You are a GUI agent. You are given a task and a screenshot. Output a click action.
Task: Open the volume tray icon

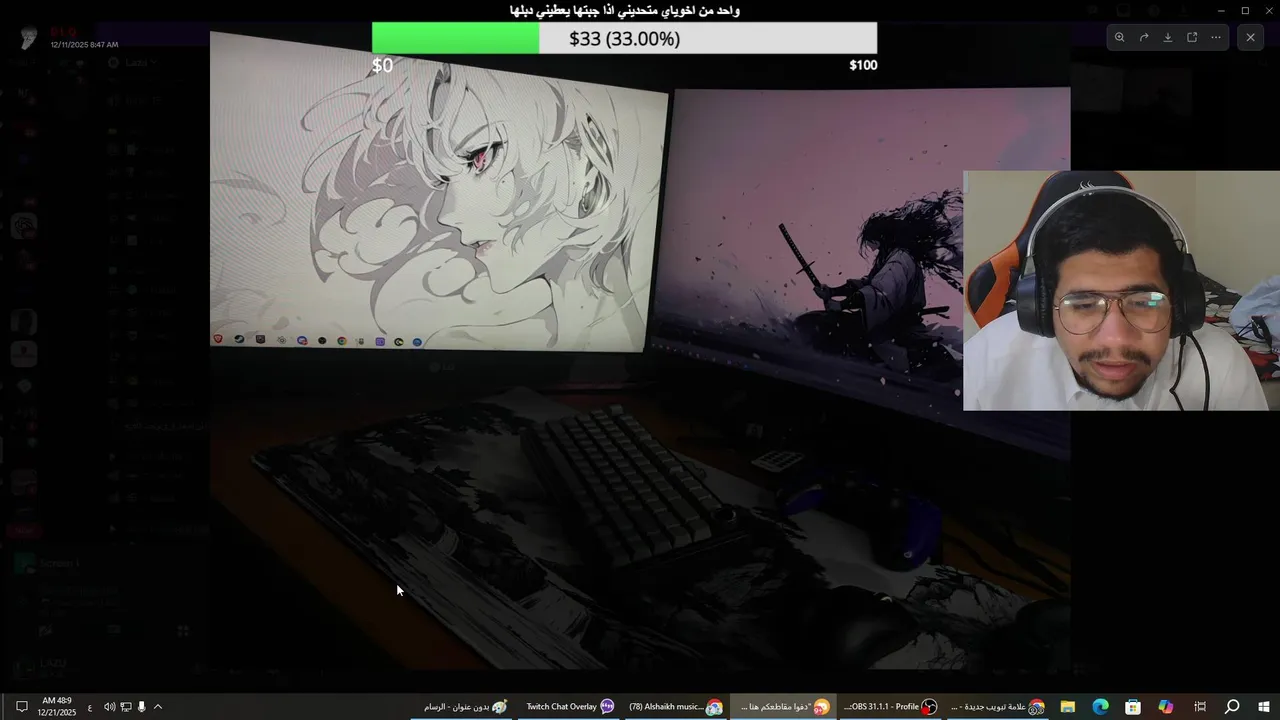click(x=109, y=707)
